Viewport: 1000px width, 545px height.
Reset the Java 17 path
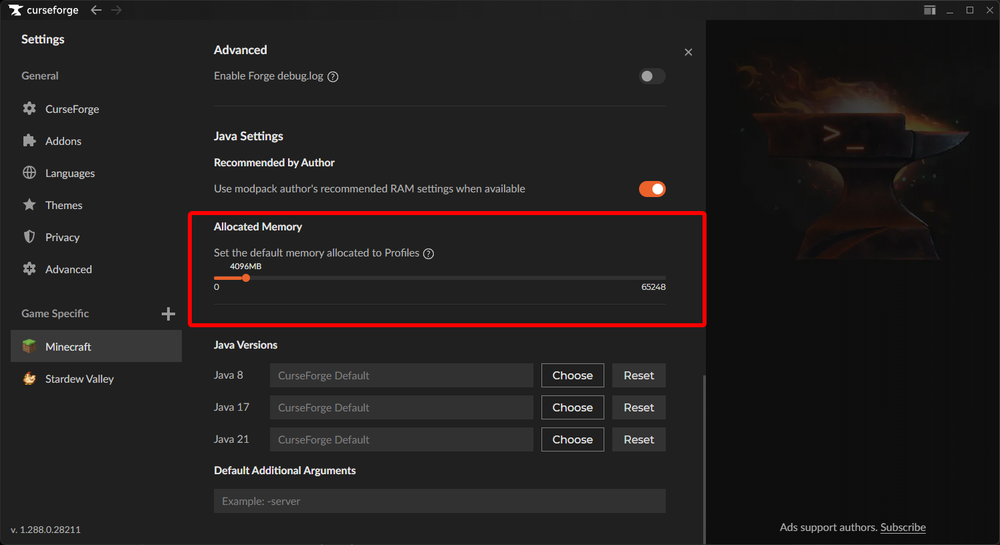[638, 407]
